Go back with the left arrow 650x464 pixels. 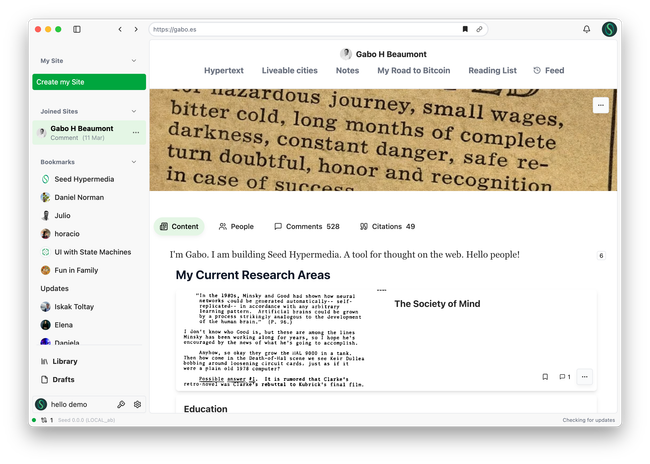pos(120,29)
